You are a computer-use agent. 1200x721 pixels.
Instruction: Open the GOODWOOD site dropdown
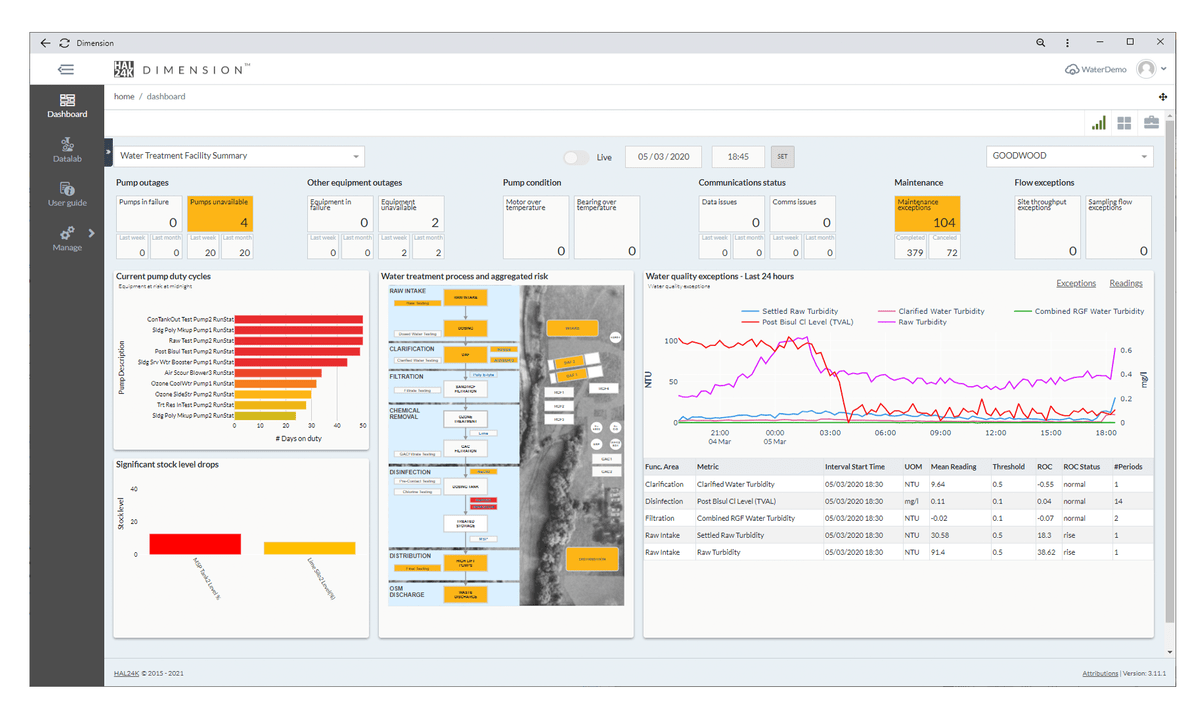point(1069,156)
